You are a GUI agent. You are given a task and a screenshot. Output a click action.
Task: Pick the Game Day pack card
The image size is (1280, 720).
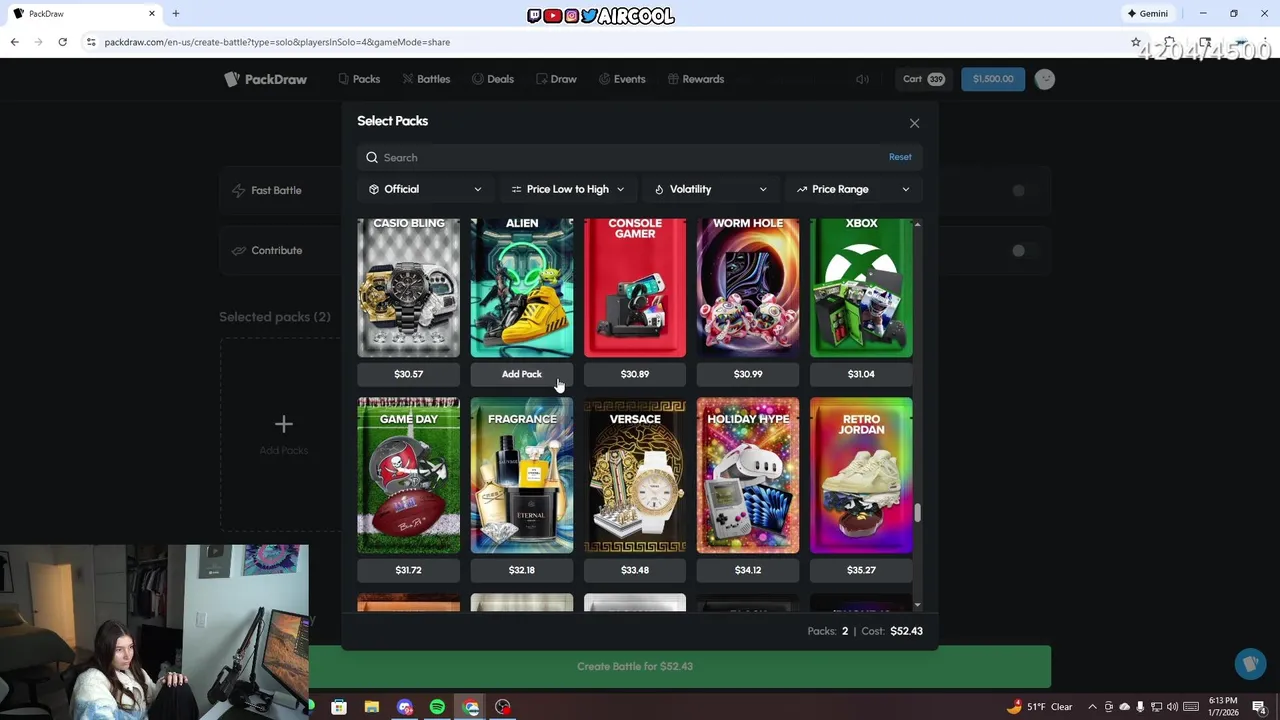[409, 476]
